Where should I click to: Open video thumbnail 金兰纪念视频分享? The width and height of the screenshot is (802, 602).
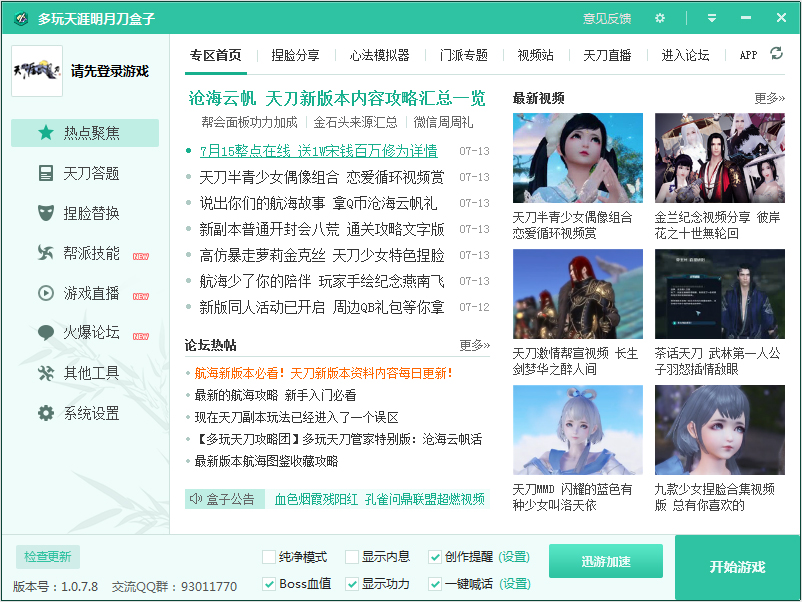tap(720, 158)
